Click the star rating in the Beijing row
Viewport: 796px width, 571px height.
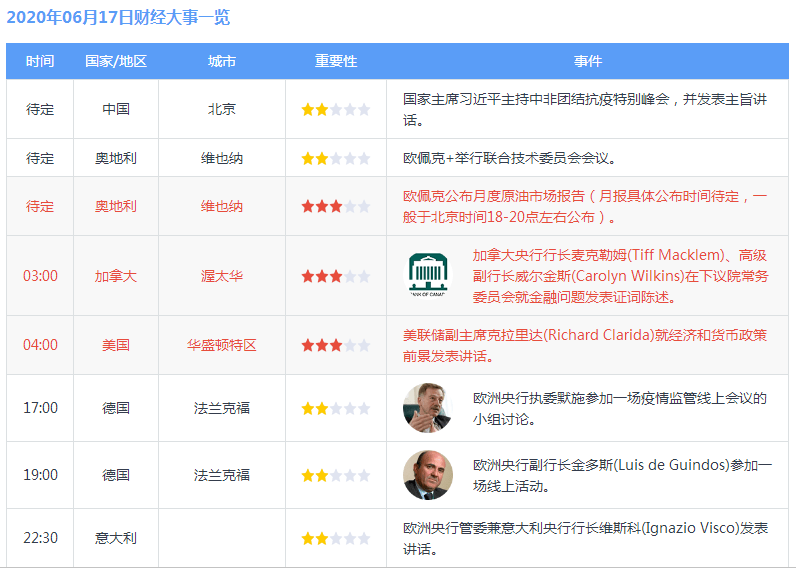click(x=335, y=109)
